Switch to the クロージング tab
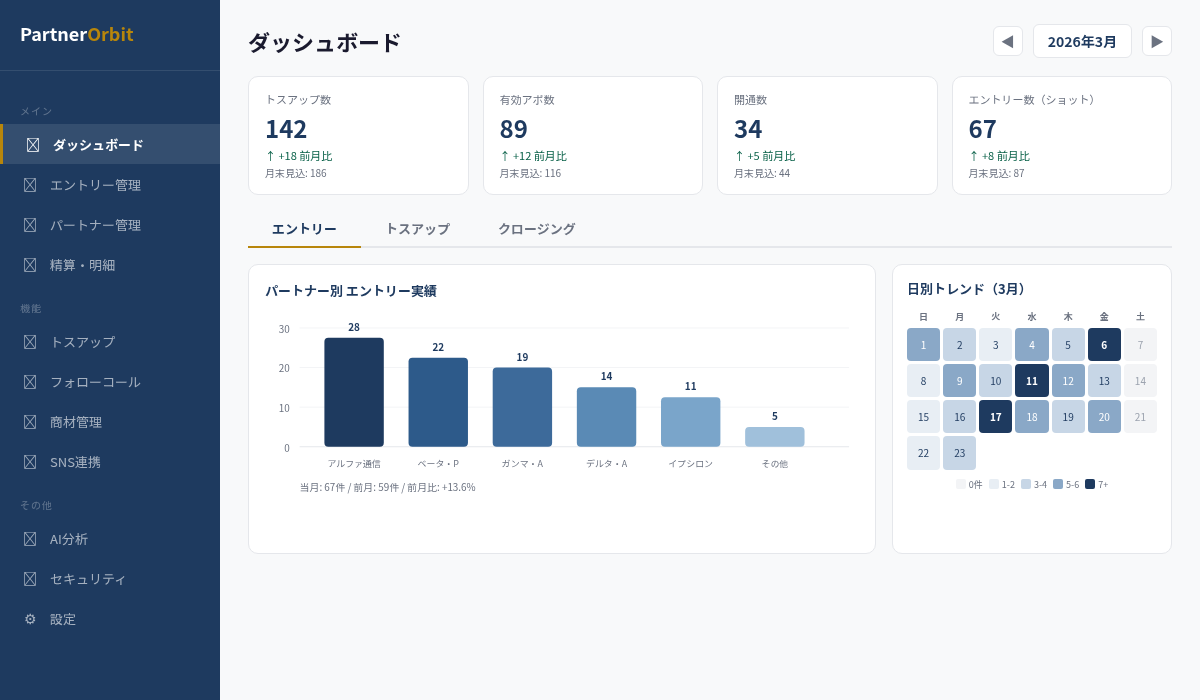 tap(536, 229)
